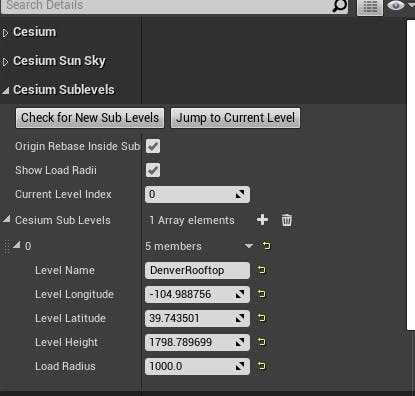The image size is (415, 396).
Task: Reset Level Name to default
Action: coord(262,270)
